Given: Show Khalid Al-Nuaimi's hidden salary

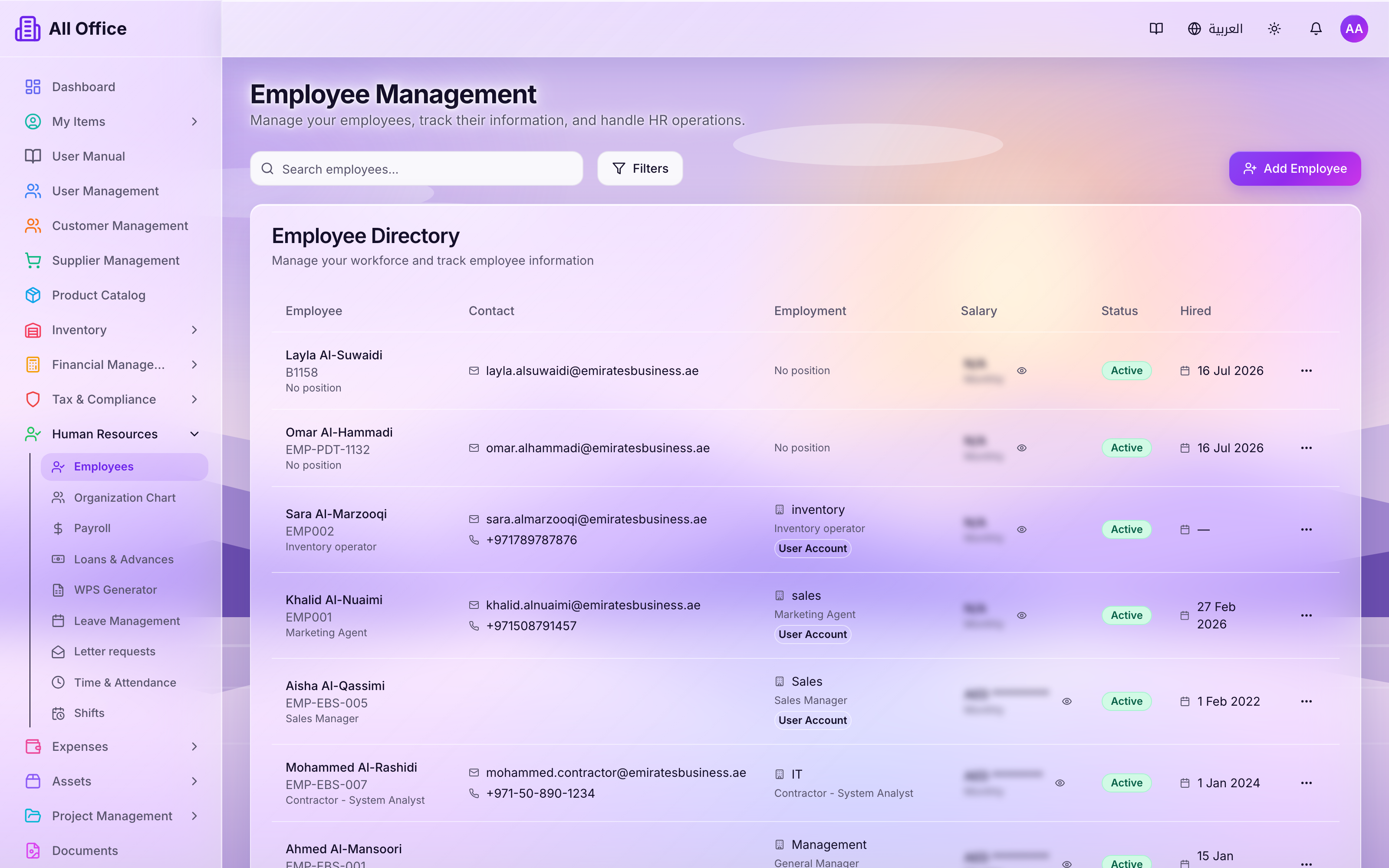Looking at the screenshot, I should point(1022,615).
